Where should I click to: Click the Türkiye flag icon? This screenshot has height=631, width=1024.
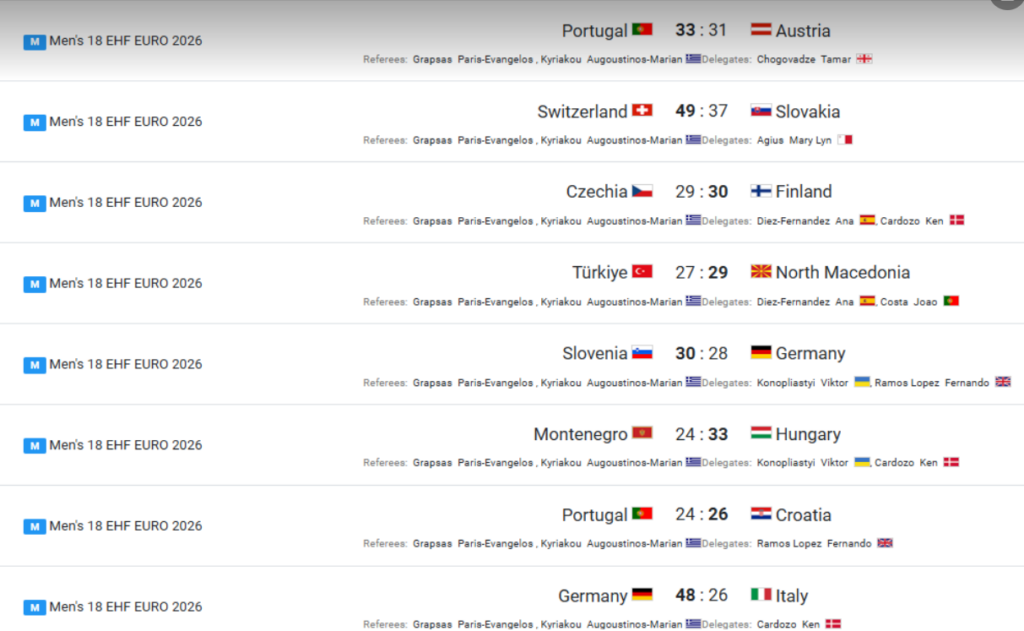pyautogui.click(x=642, y=271)
